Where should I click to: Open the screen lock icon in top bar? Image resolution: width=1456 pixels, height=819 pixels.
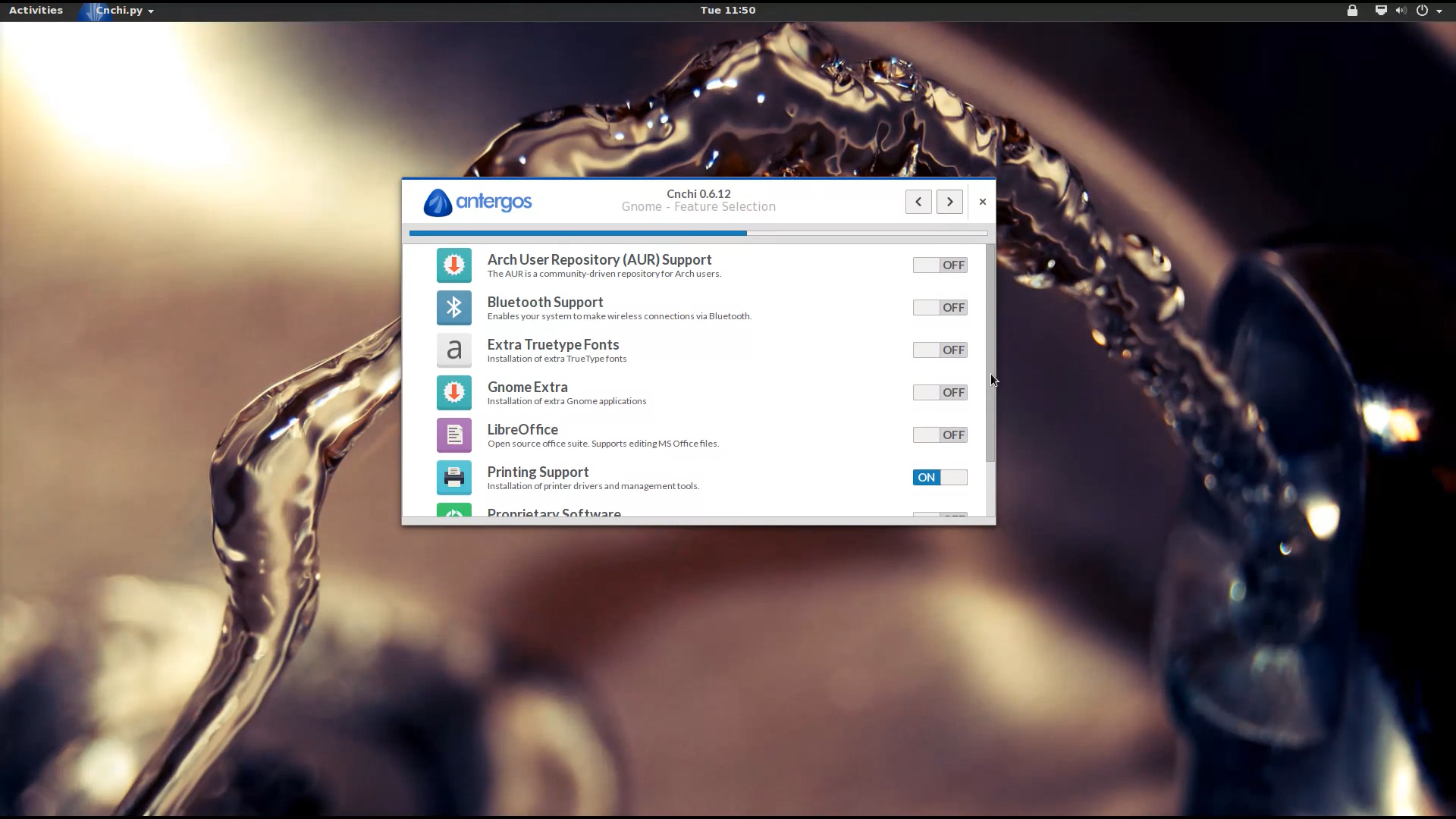(1352, 11)
